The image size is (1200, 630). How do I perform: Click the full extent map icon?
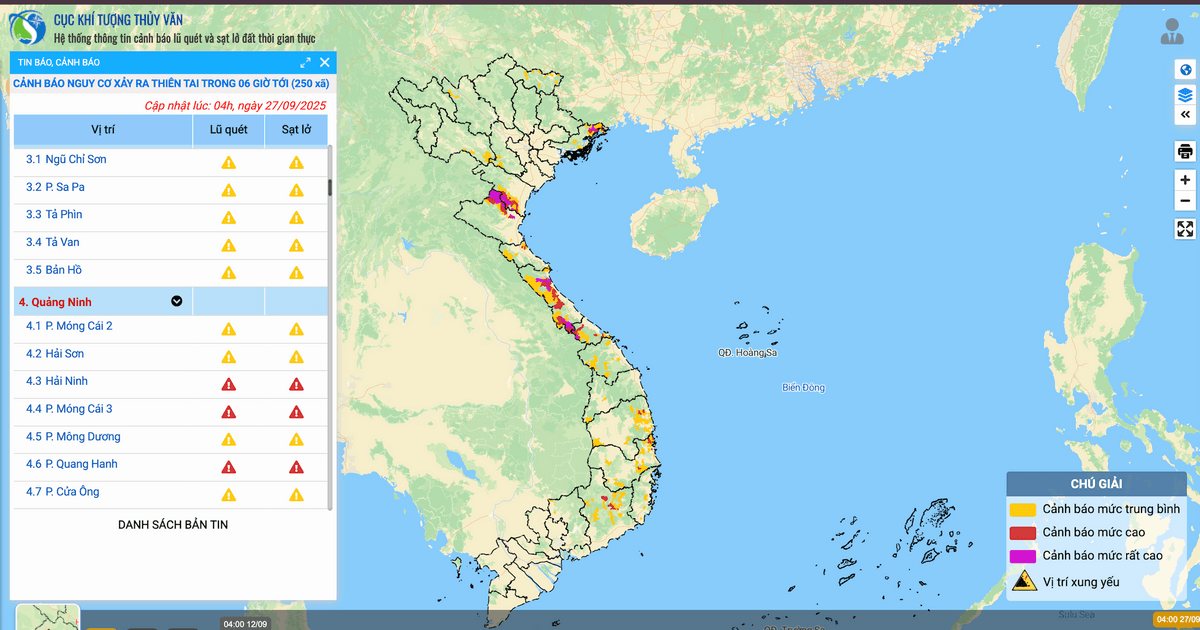point(1185,229)
